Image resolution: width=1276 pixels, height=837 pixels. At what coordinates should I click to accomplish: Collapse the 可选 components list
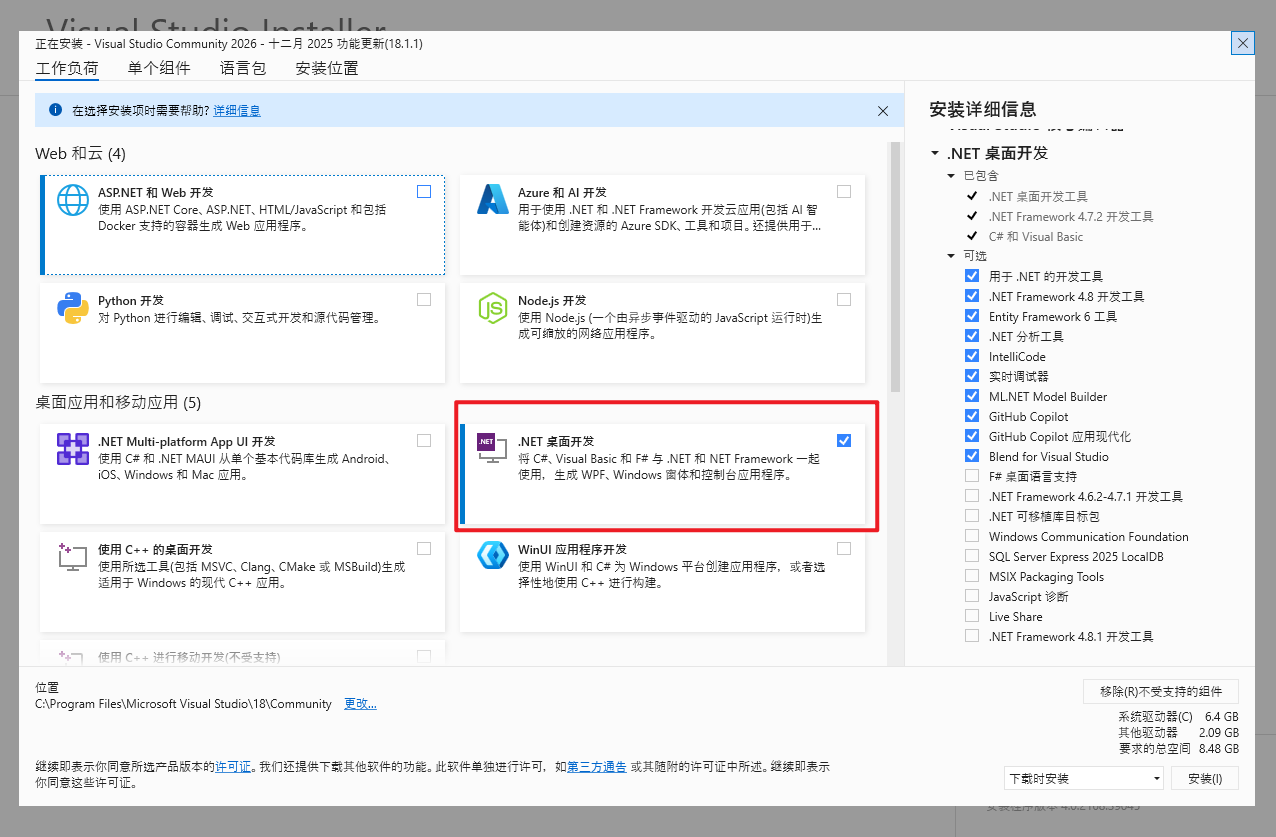950,256
